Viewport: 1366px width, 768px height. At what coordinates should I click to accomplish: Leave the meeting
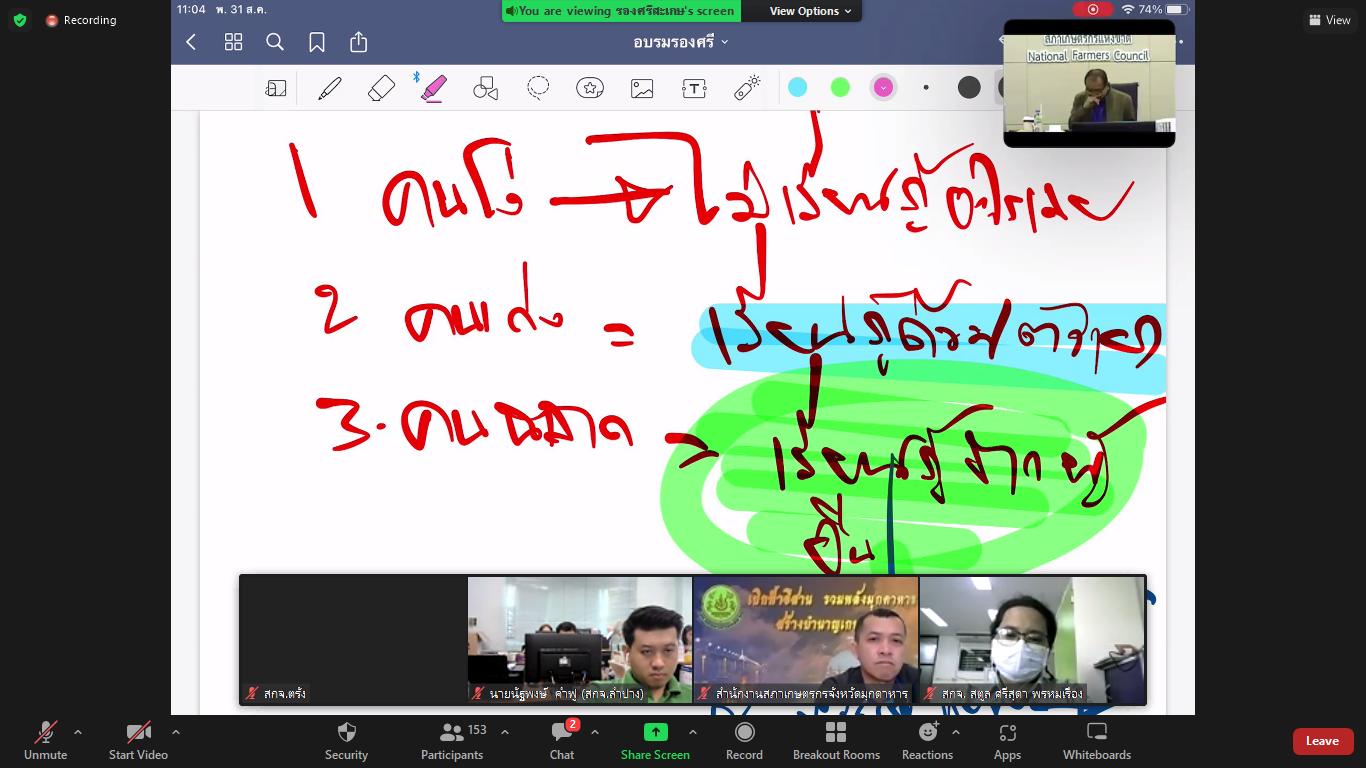(x=1323, y=741)
